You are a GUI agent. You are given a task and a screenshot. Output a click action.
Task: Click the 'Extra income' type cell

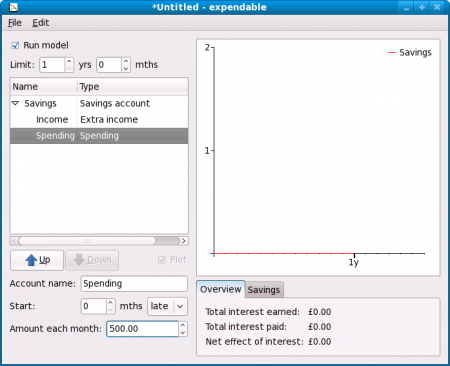(x=109, y=119)
